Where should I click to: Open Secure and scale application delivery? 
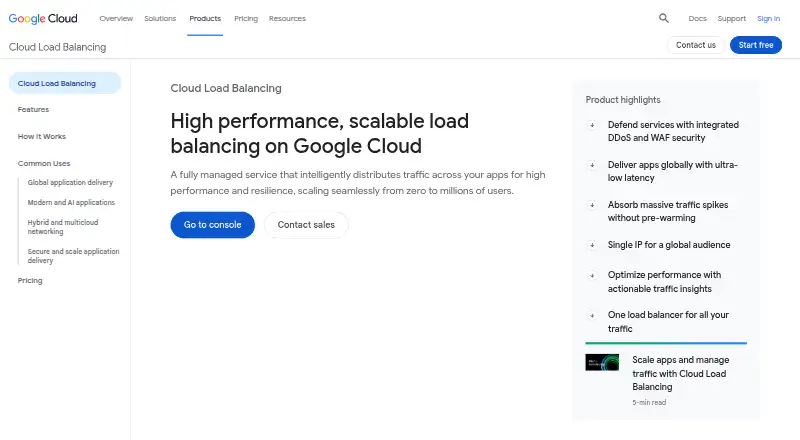point(73,256)
